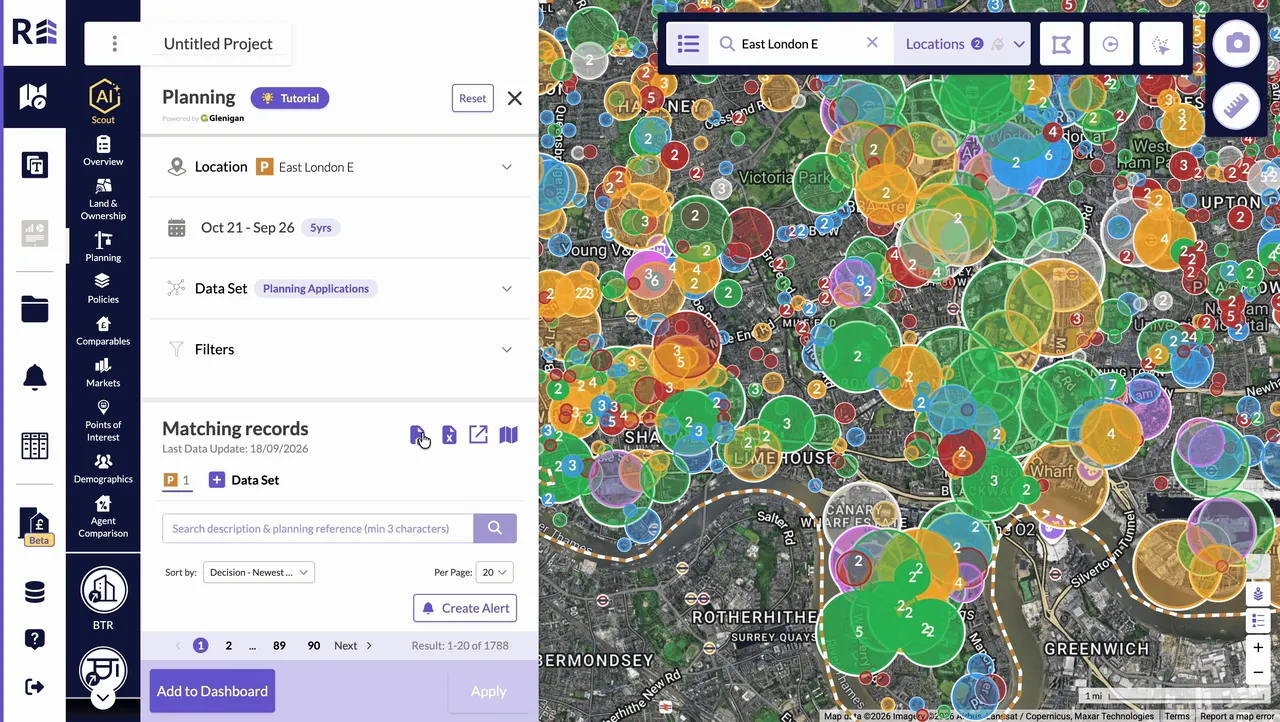Open Points of Interest section

tap(103, 421)
